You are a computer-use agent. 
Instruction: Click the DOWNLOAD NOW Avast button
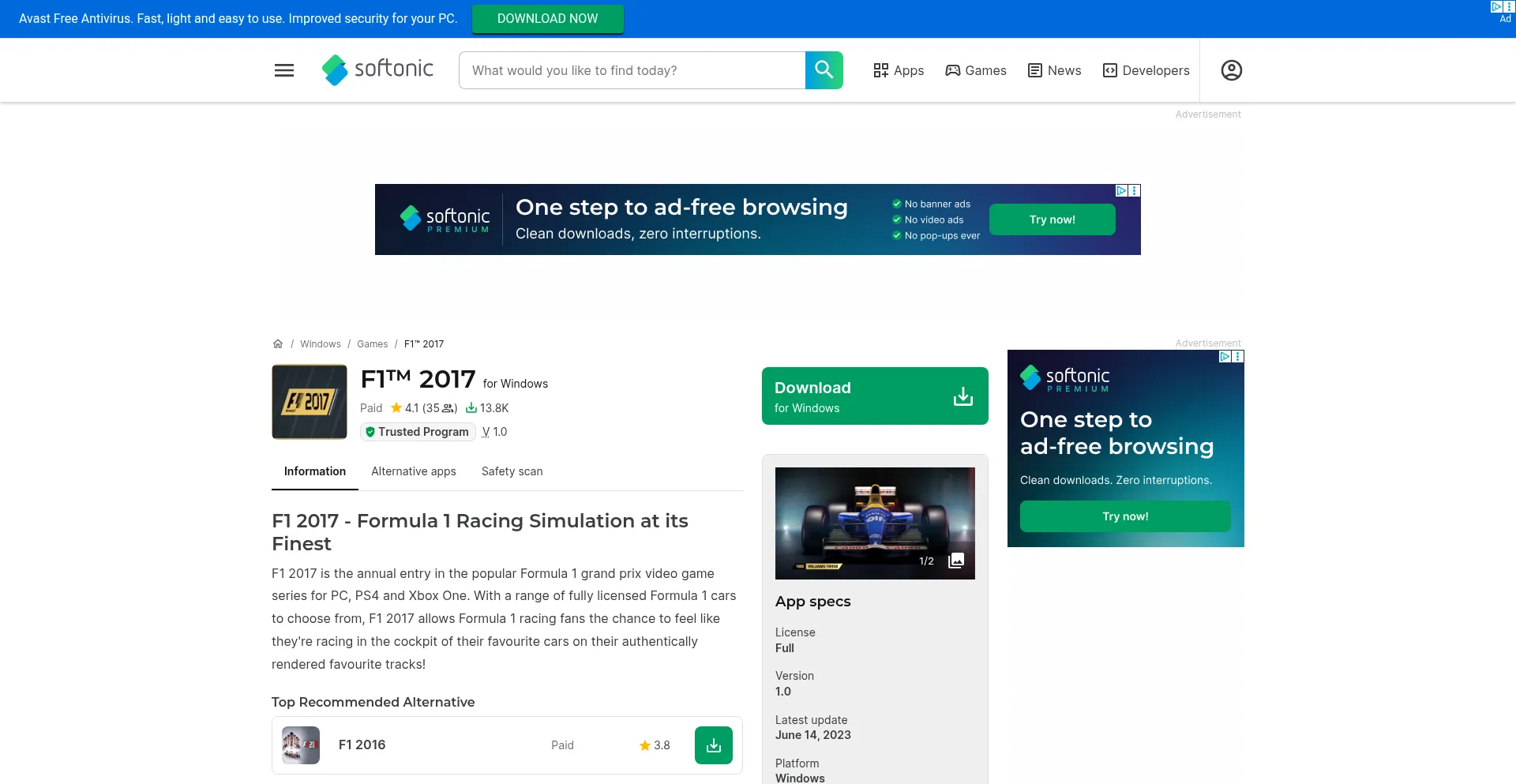coord(548,19)
